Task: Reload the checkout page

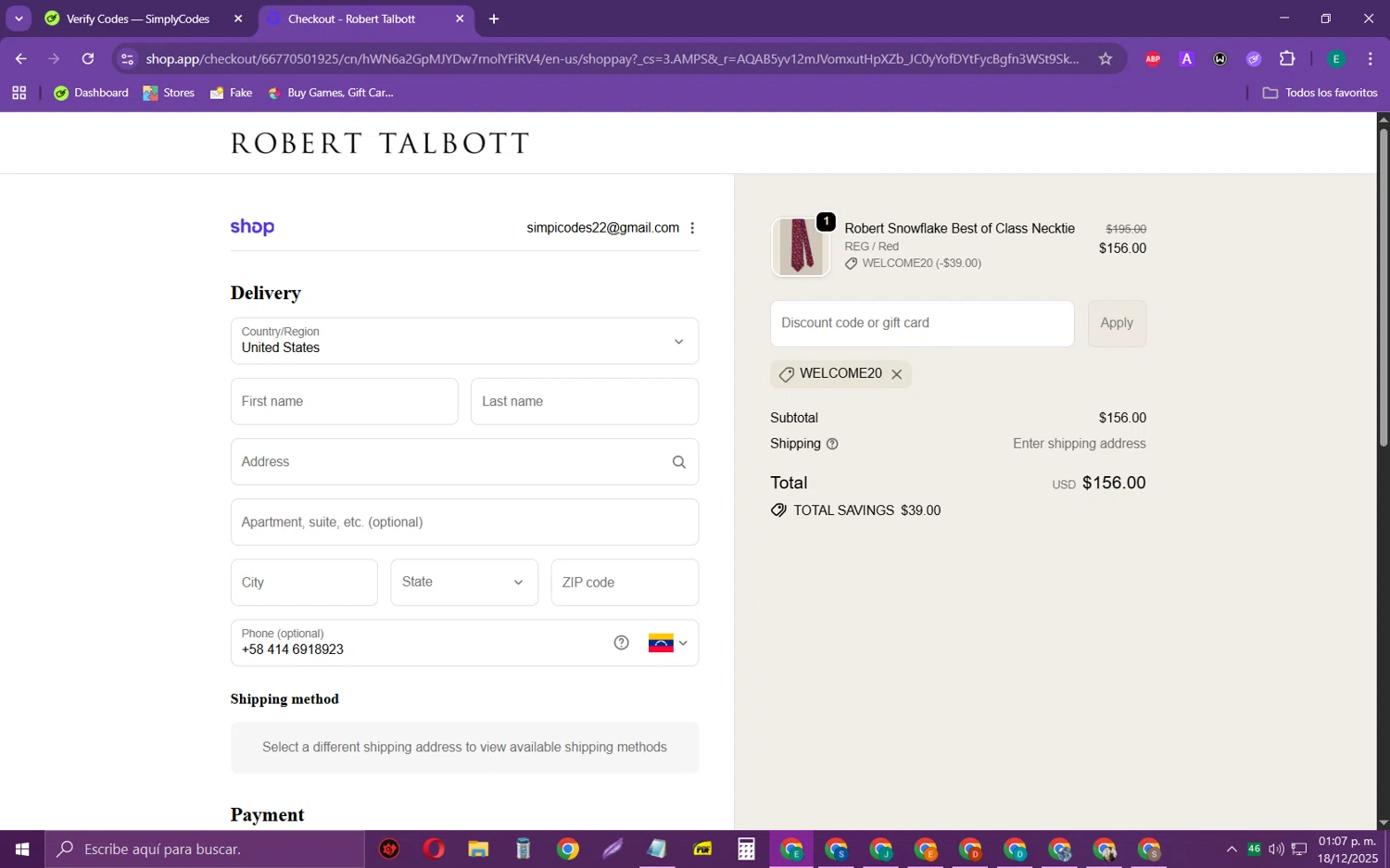Action: [x=88, y=58]
